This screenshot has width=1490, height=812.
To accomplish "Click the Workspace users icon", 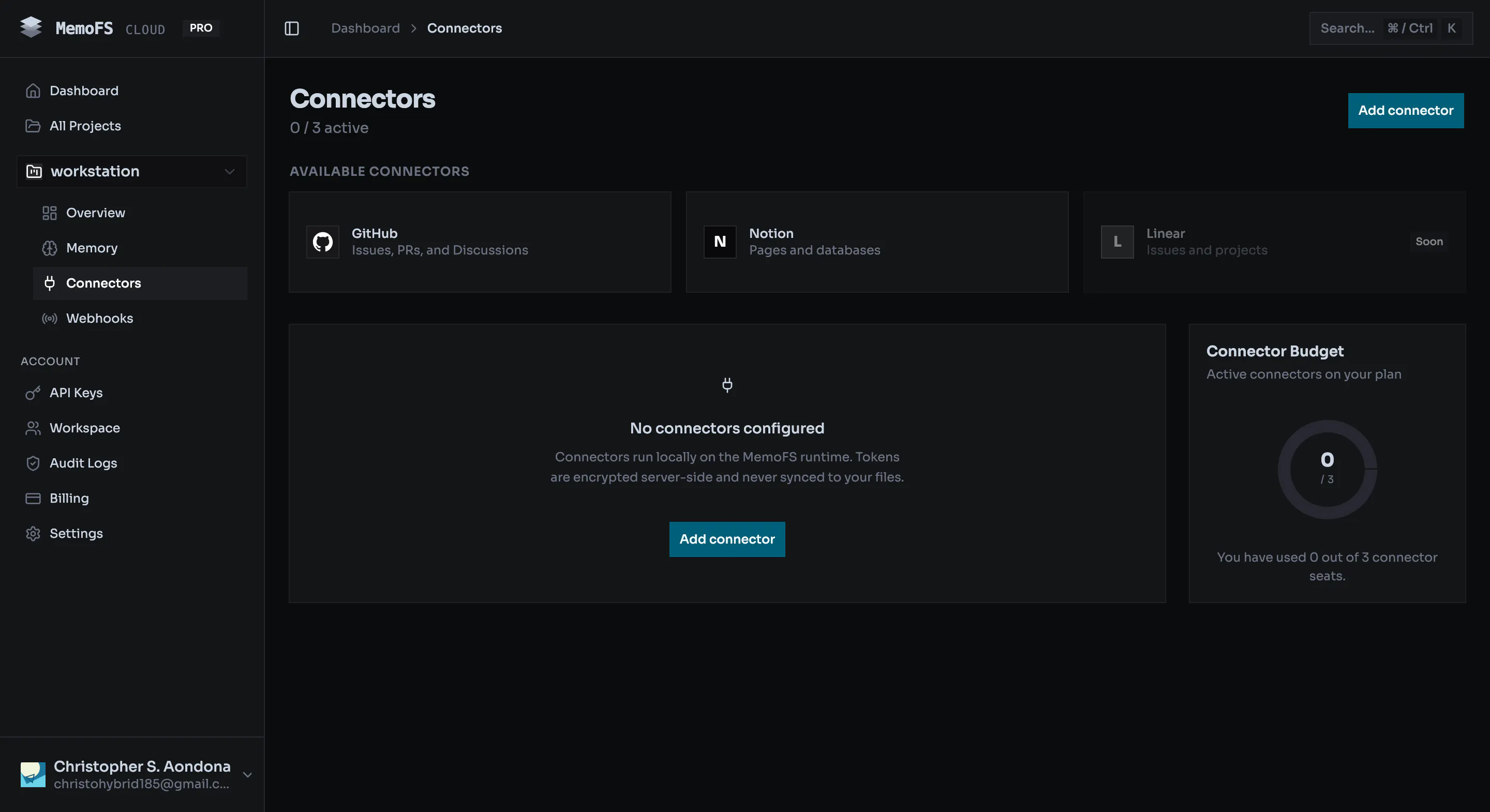I will click(33, 428).
